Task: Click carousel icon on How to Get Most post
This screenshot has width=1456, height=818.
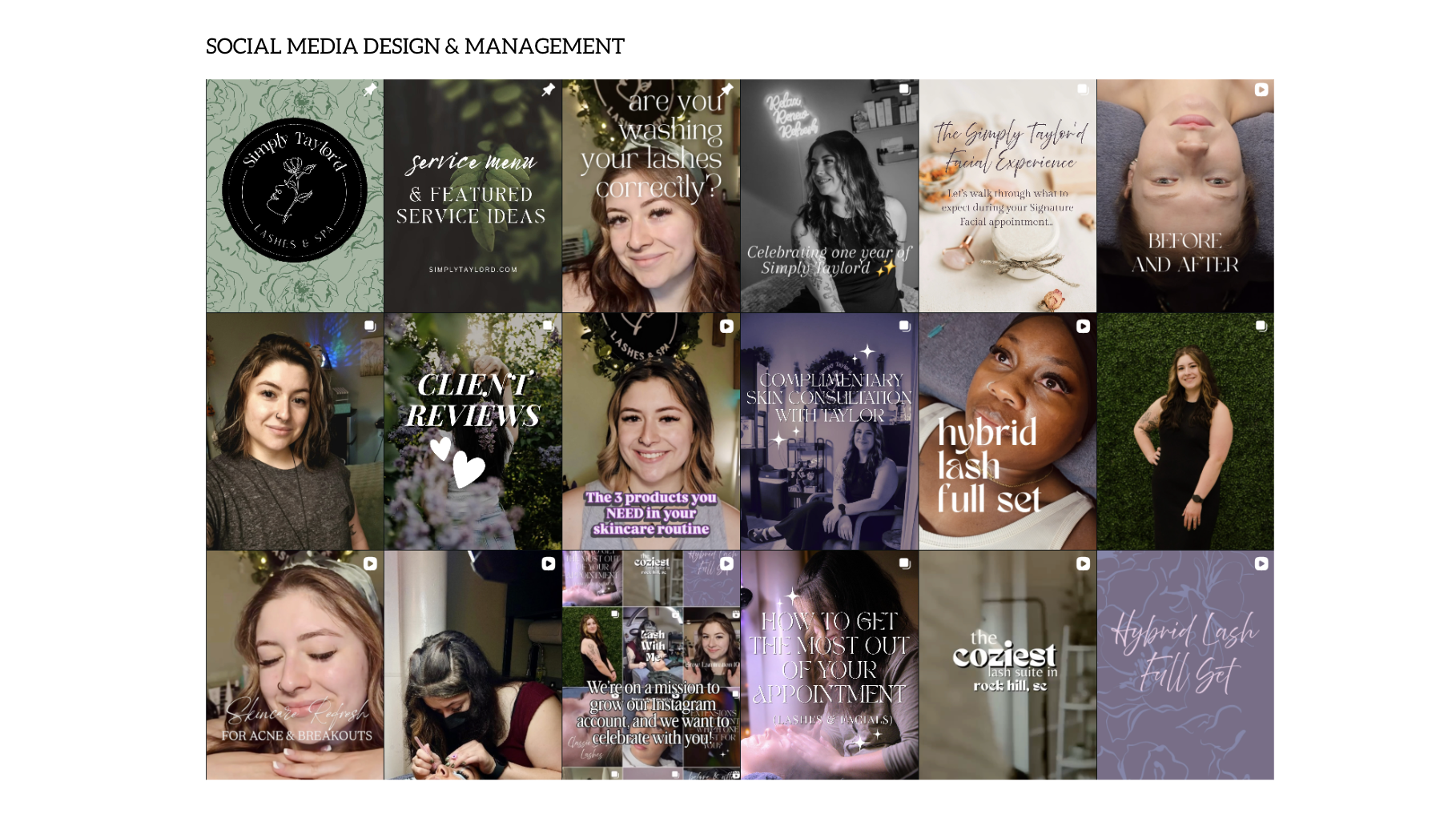Action: pos(904,563)
